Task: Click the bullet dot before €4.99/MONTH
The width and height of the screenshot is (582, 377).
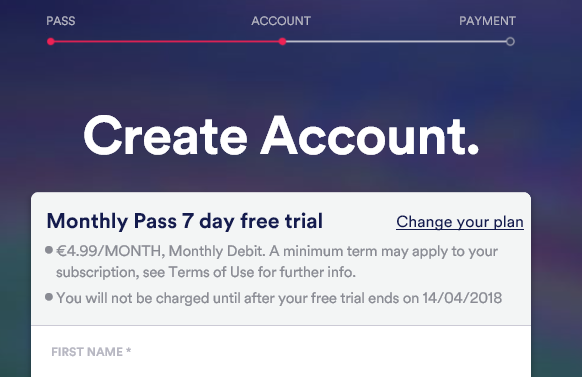Action: tap(49, 250)
